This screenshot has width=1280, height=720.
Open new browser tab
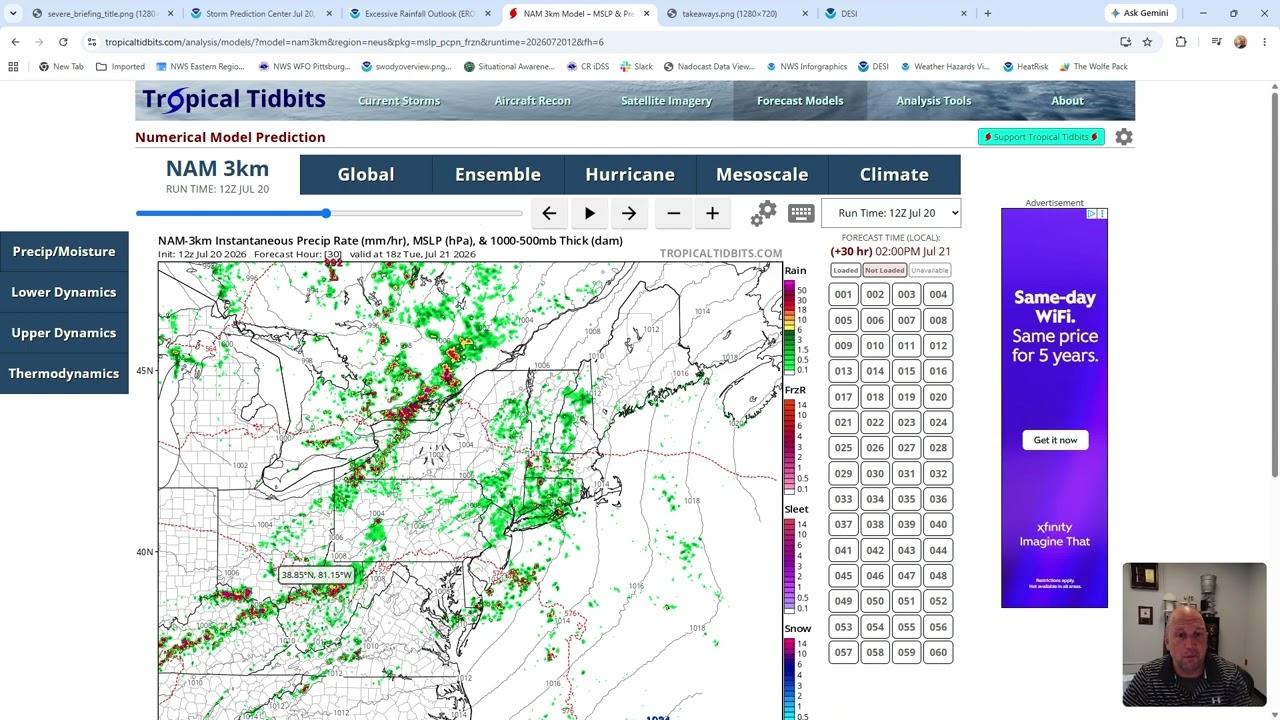pos(987,13)
